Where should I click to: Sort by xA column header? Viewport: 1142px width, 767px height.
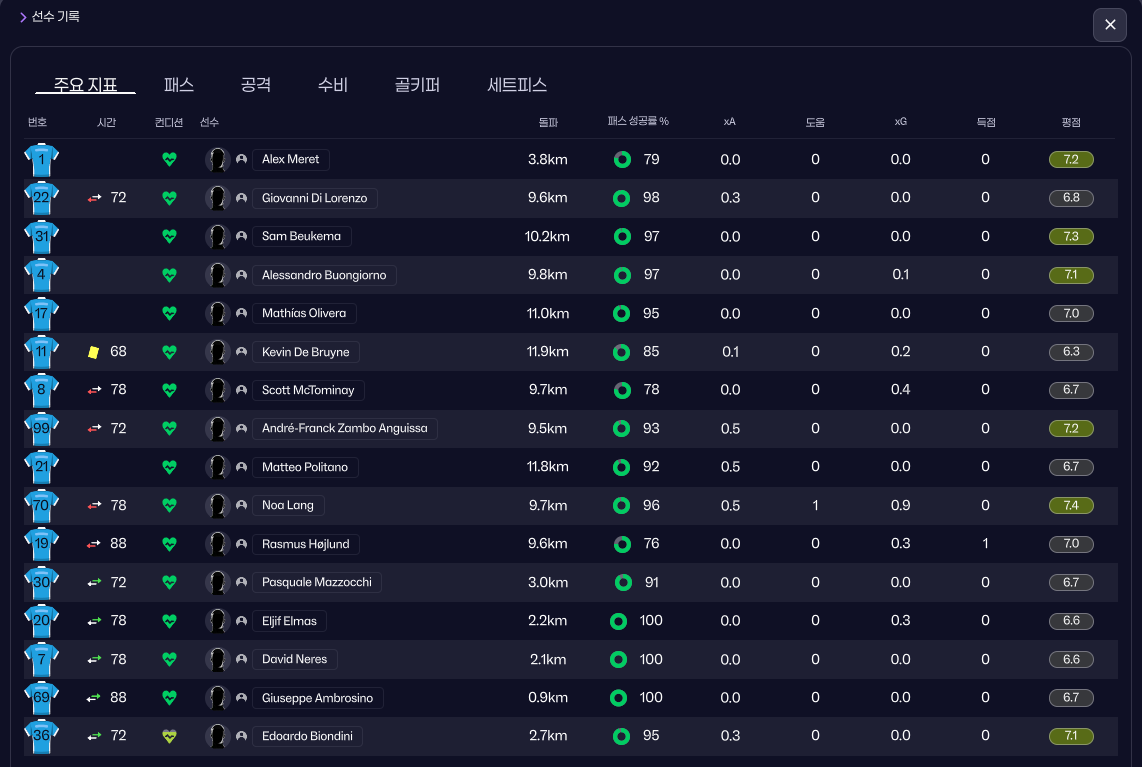pos(729,122)
